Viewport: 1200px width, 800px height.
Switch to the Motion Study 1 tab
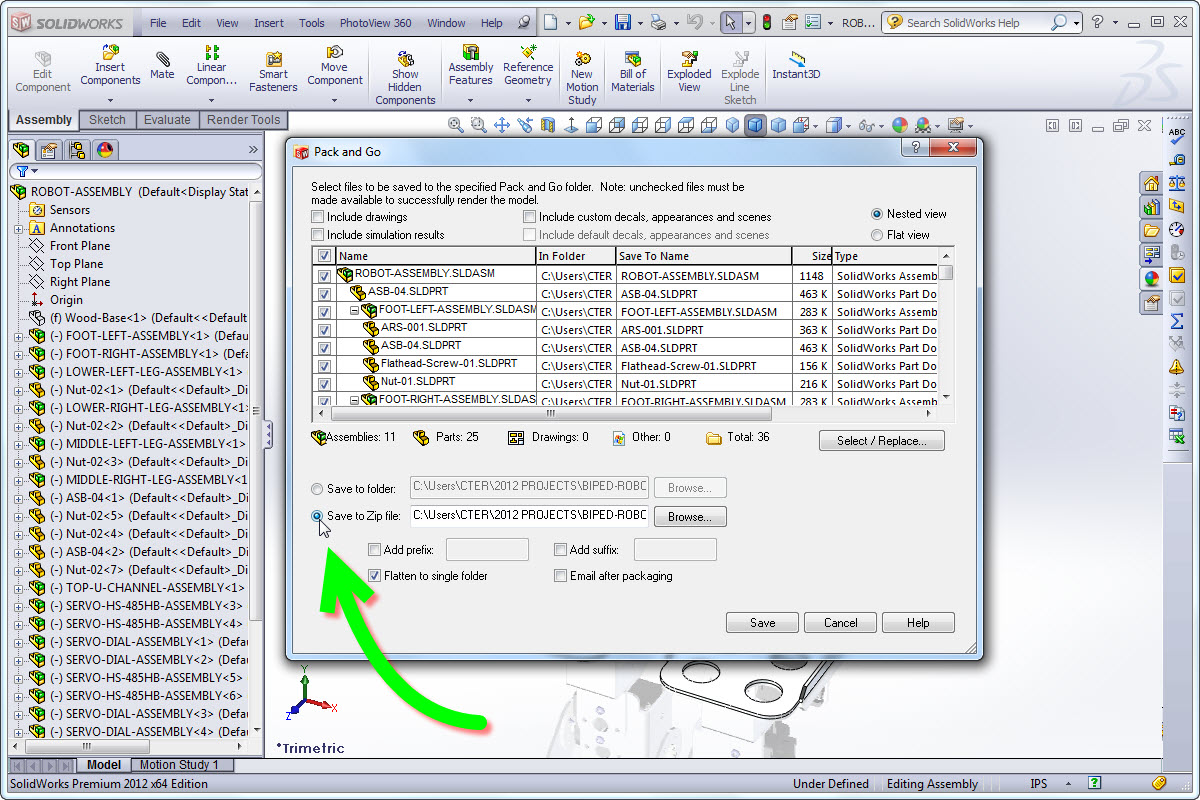point(179,765)
